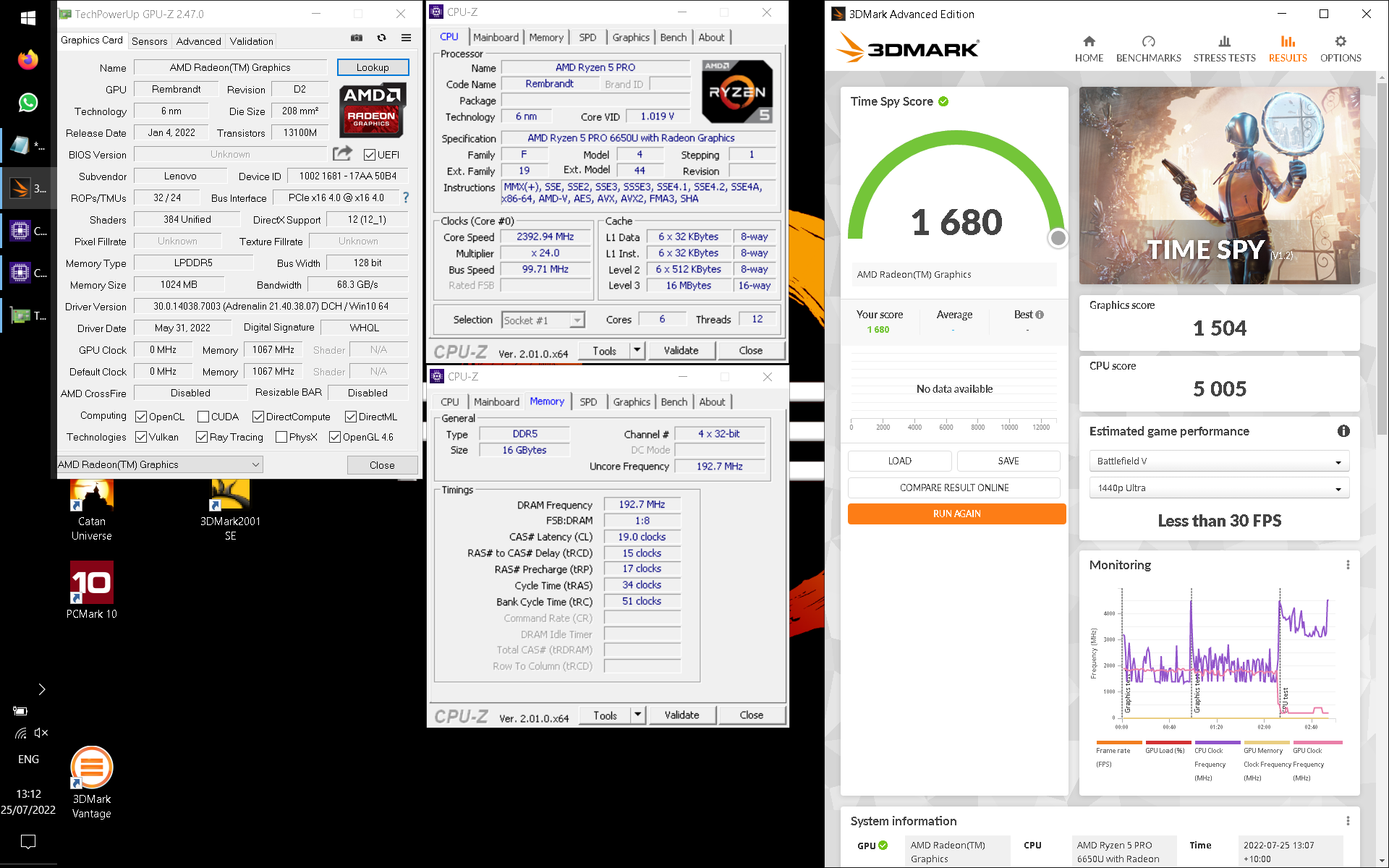Click the Time Spy benchmark thumbnail

(x=1219, y=186)
